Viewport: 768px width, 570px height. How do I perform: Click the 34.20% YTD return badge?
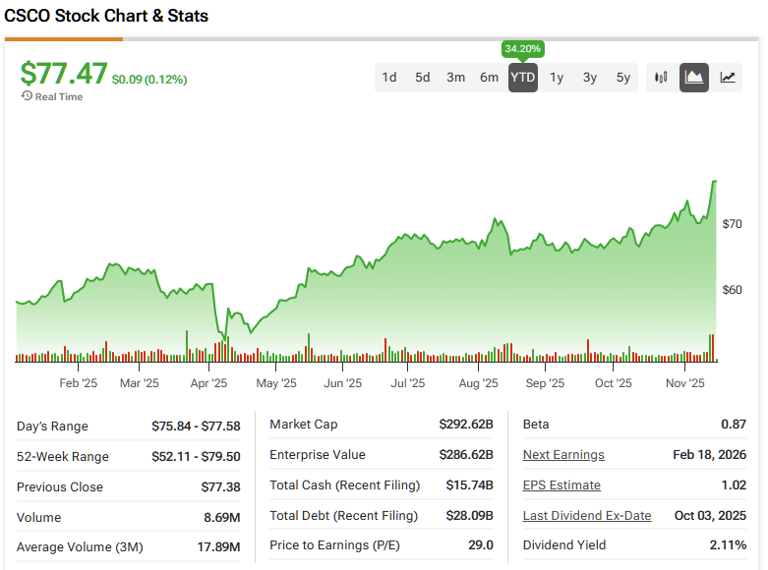pyautogui.click(x=523, y=49)
